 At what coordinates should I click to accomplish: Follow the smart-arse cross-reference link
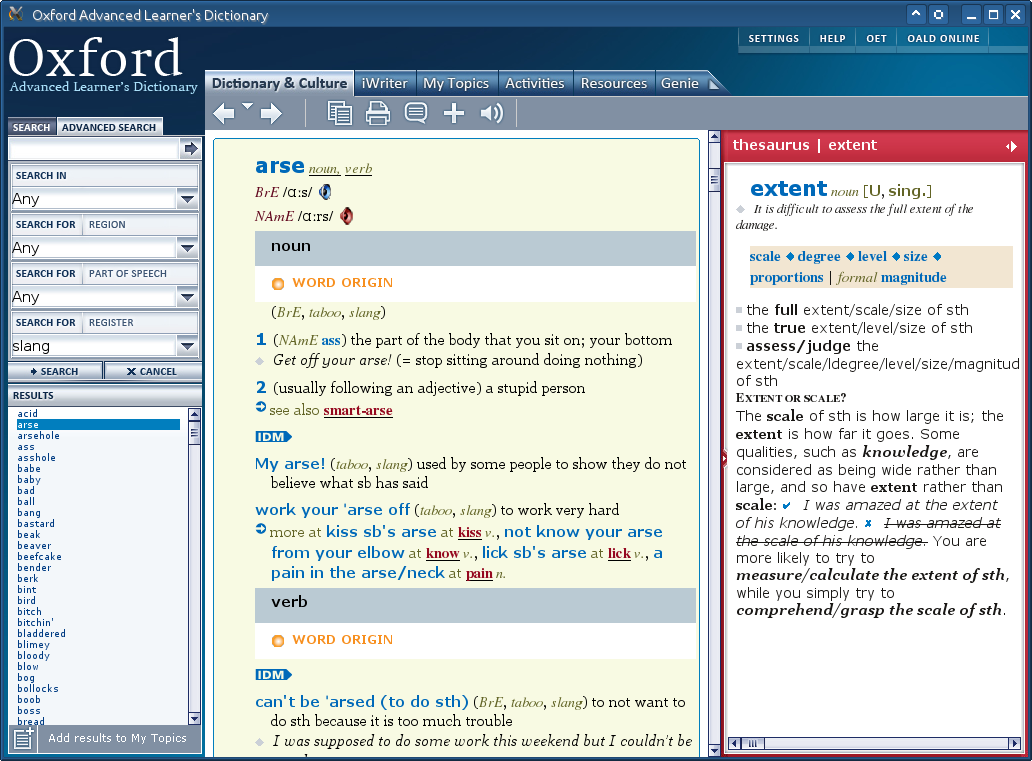[357, 411]
